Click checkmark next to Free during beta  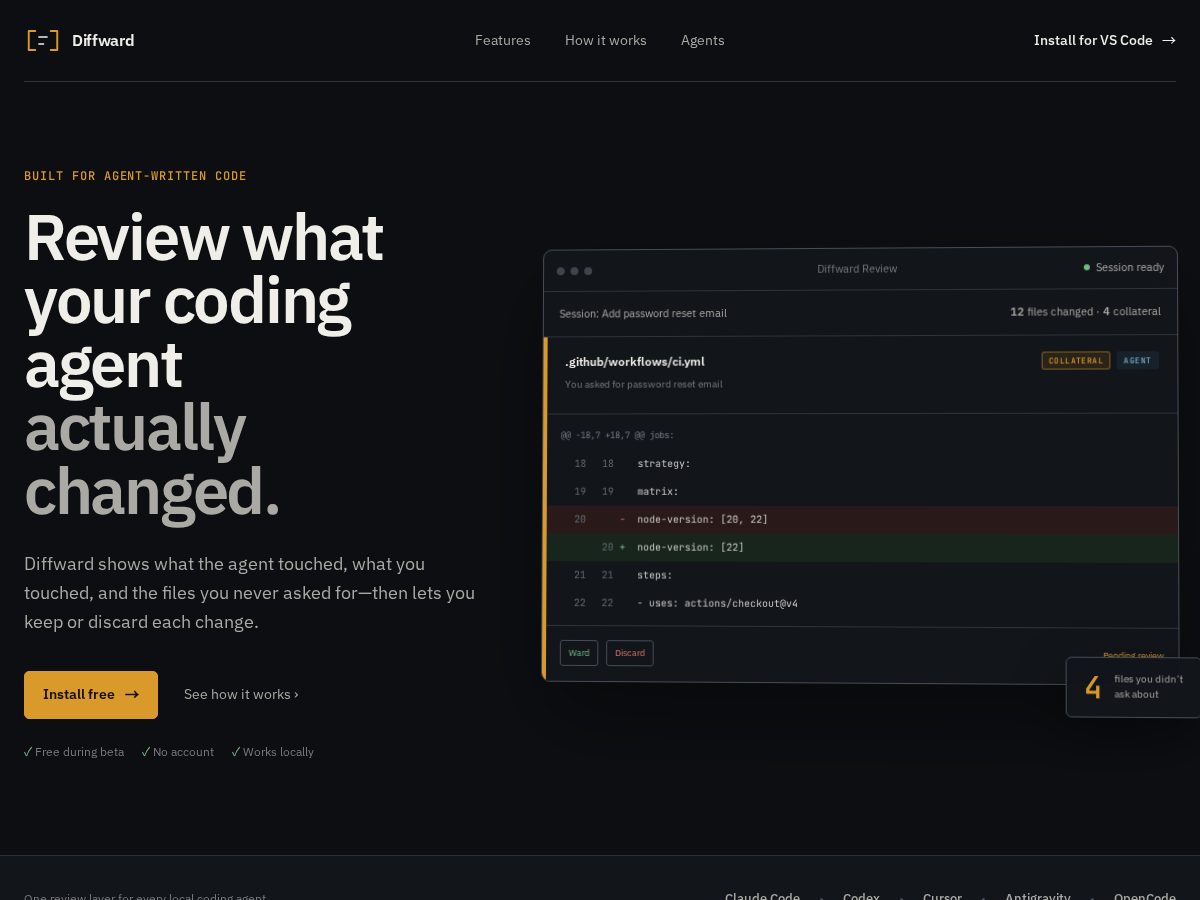pyautogui.click(x=28, y=752)
